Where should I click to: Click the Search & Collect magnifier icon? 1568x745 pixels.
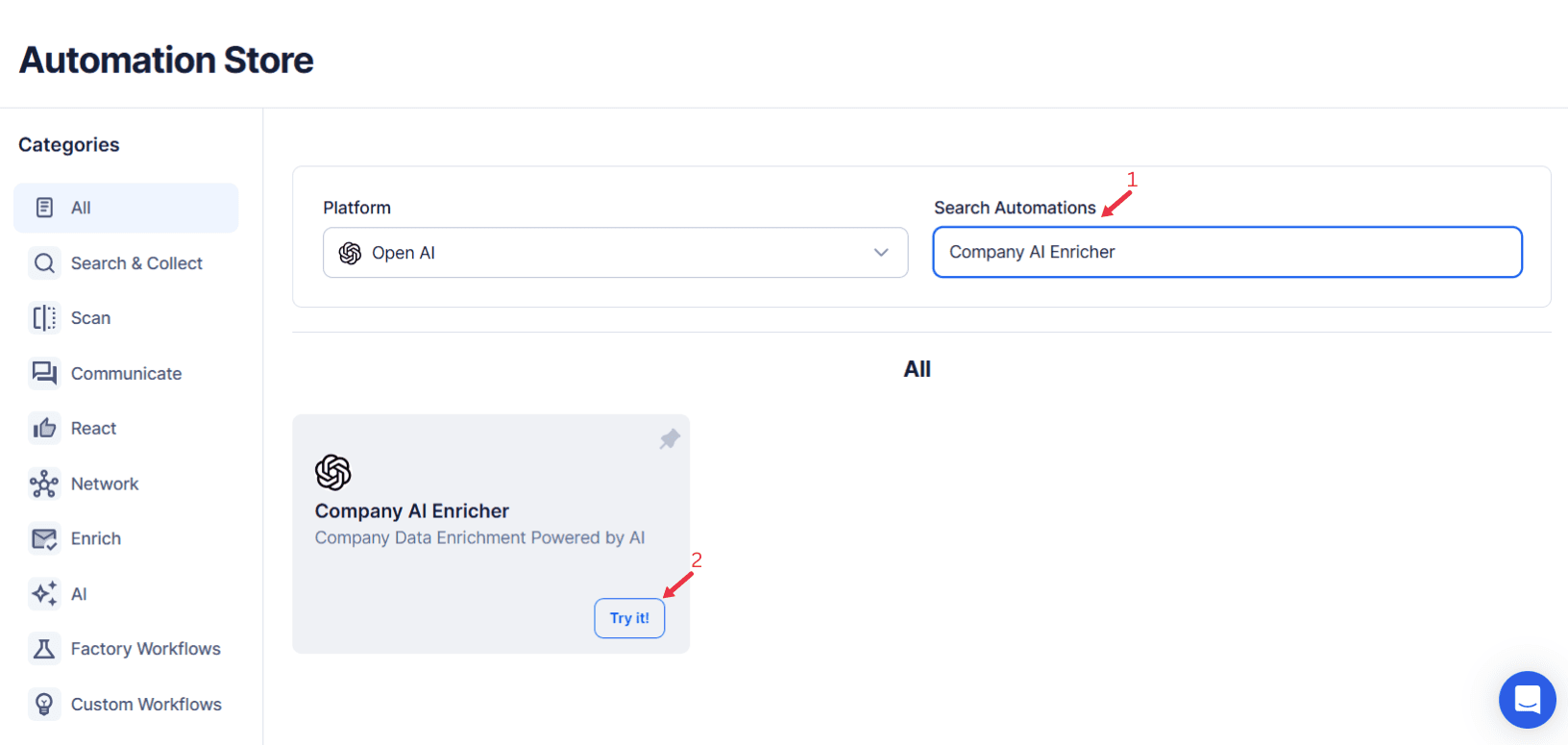[44, 263]
